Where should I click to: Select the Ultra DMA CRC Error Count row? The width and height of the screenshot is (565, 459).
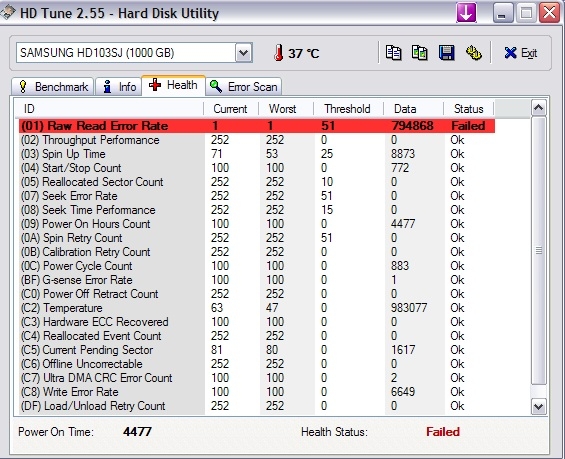tap(257, 378)
